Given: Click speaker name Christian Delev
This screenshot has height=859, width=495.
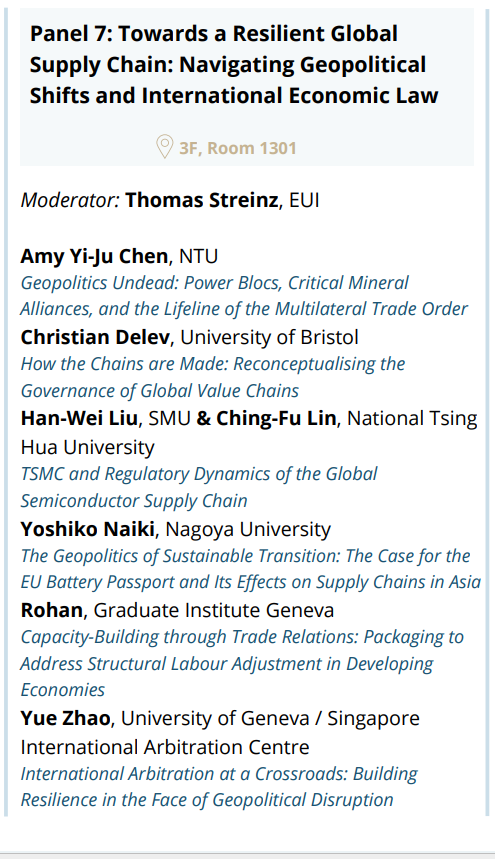Looking at the screenshot, I should (95, 337).
